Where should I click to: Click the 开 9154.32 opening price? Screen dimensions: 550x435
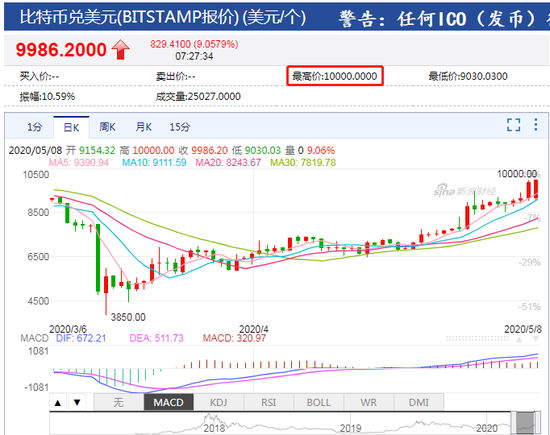(x=91, y=150)
